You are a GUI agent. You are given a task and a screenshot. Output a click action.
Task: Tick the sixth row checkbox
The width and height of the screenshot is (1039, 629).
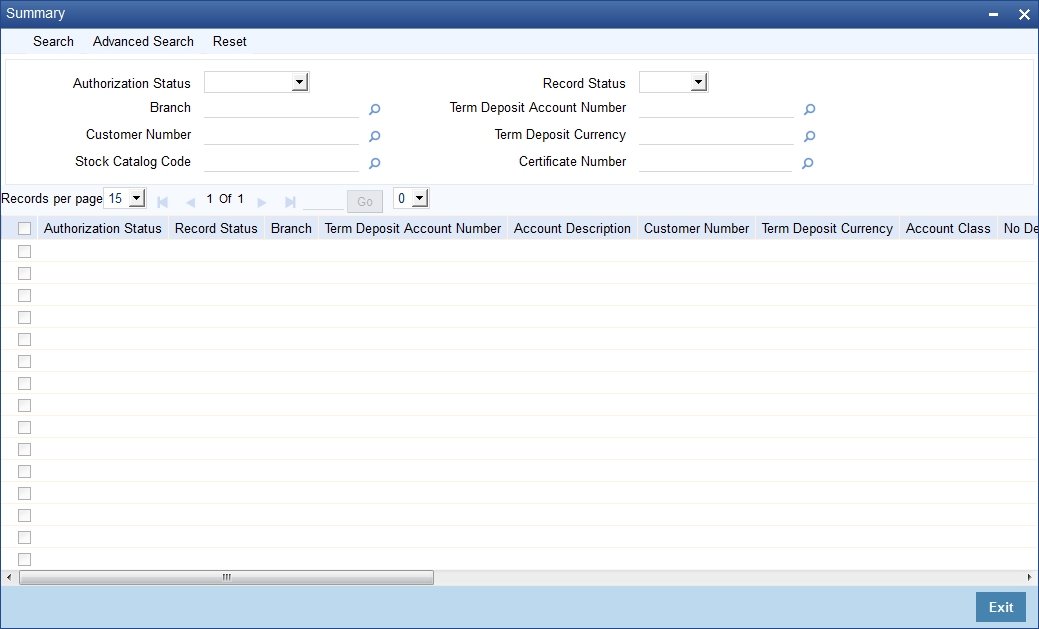[x=25, y=361]
